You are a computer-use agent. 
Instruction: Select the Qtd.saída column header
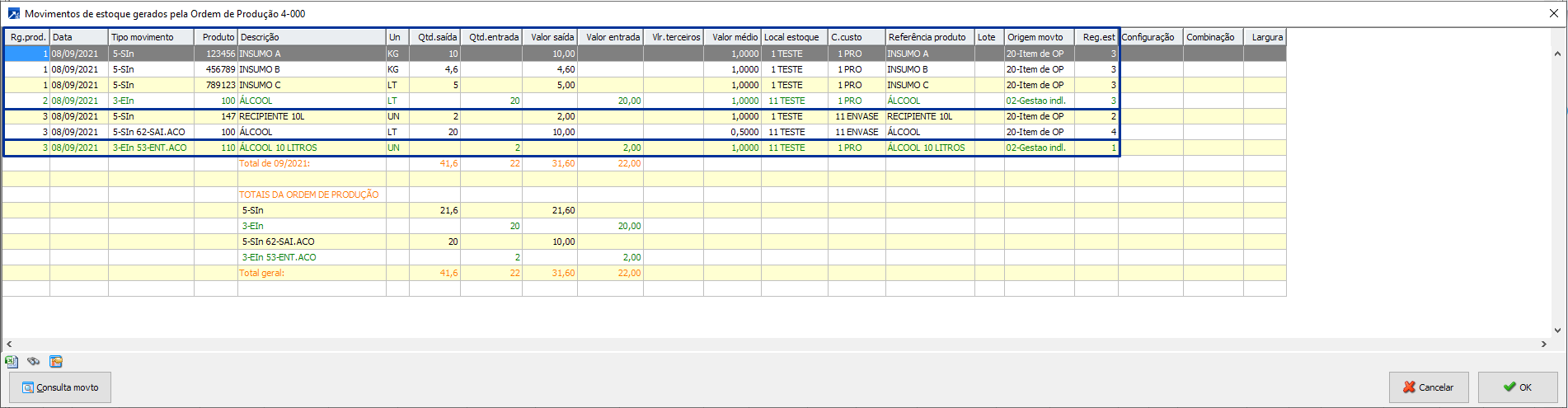pos(435,37)
